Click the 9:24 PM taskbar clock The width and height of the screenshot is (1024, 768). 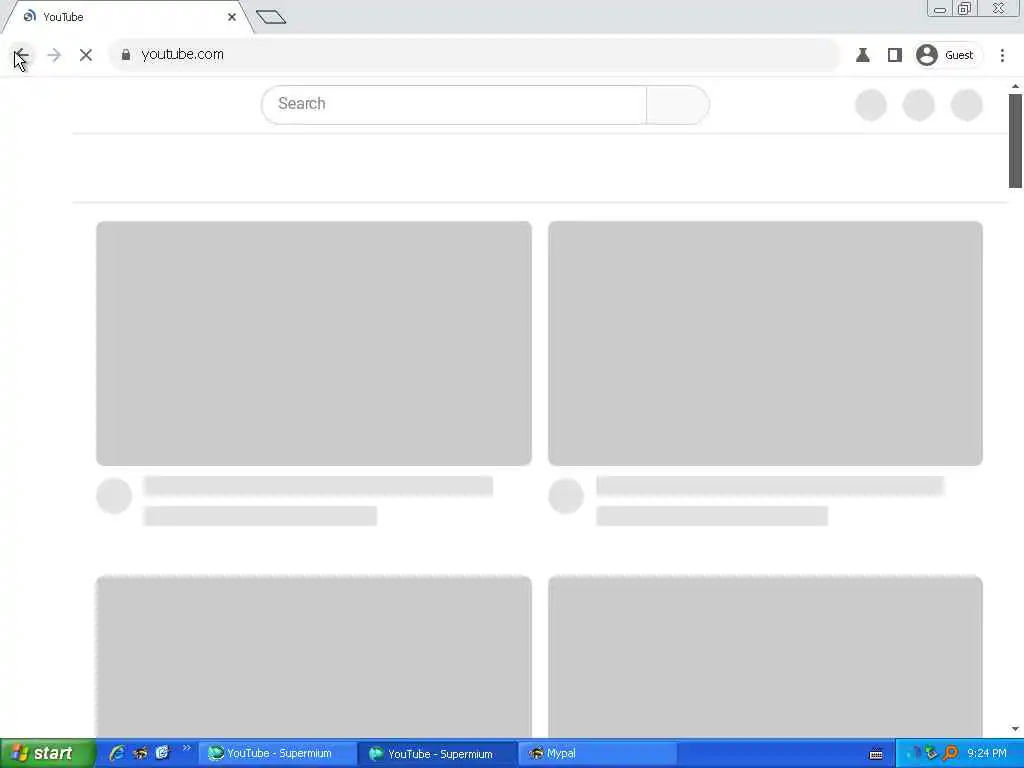[x=987, y=753]
